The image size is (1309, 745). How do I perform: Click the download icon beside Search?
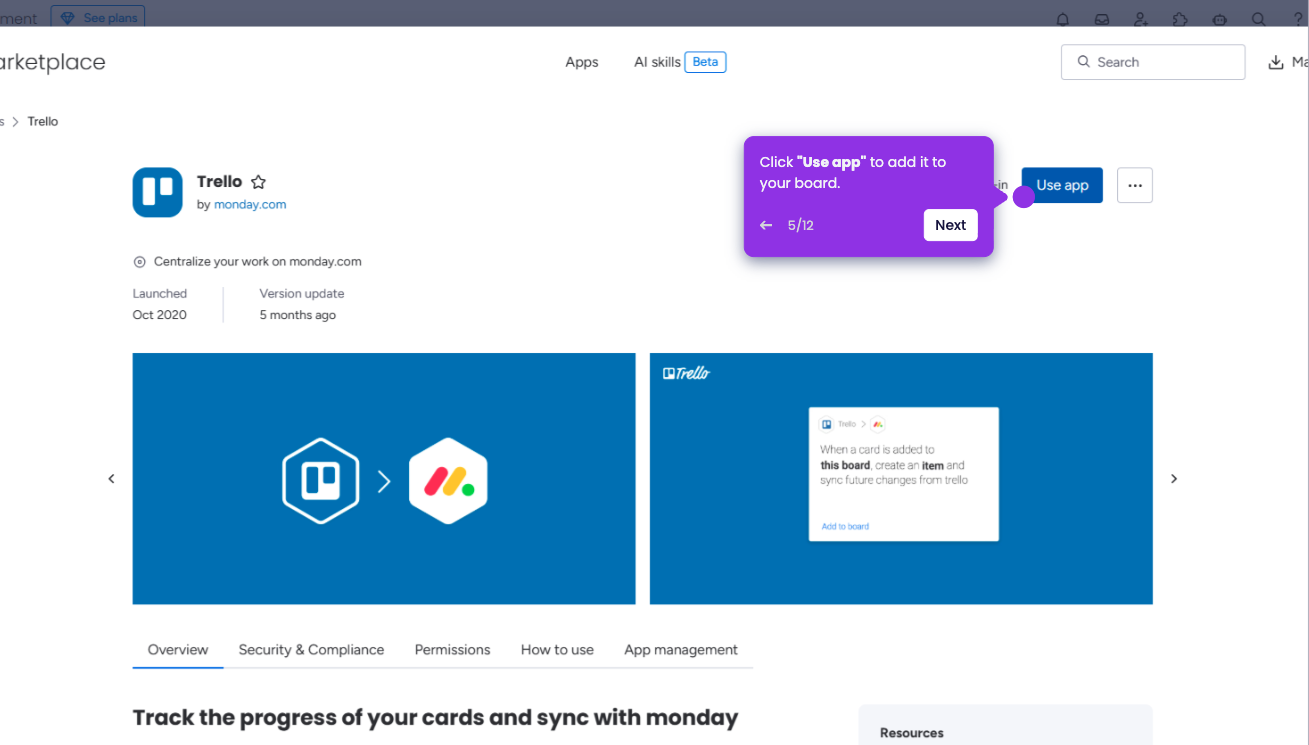pos(1276,62)
